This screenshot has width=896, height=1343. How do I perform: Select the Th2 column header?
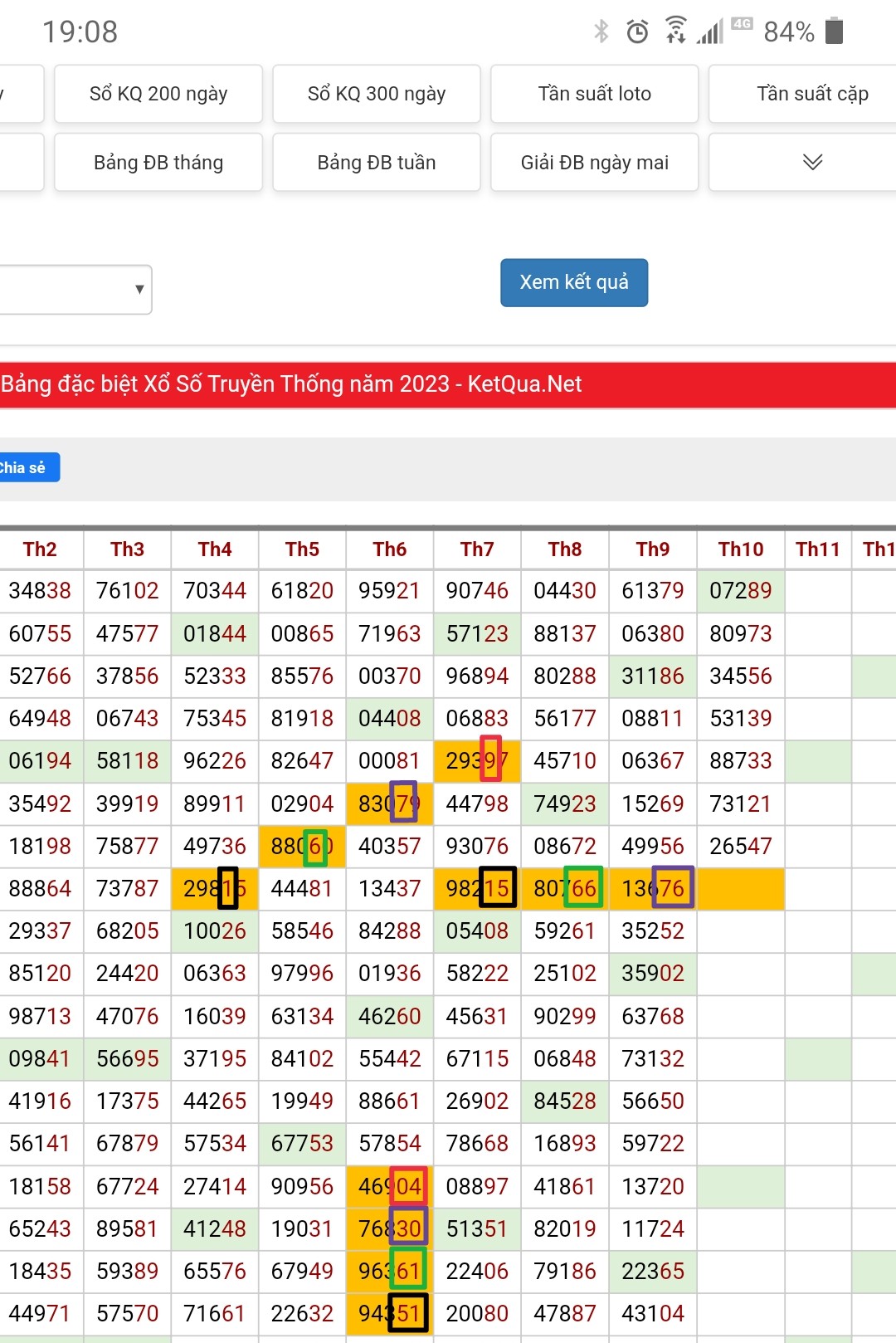tap(40, 549)
